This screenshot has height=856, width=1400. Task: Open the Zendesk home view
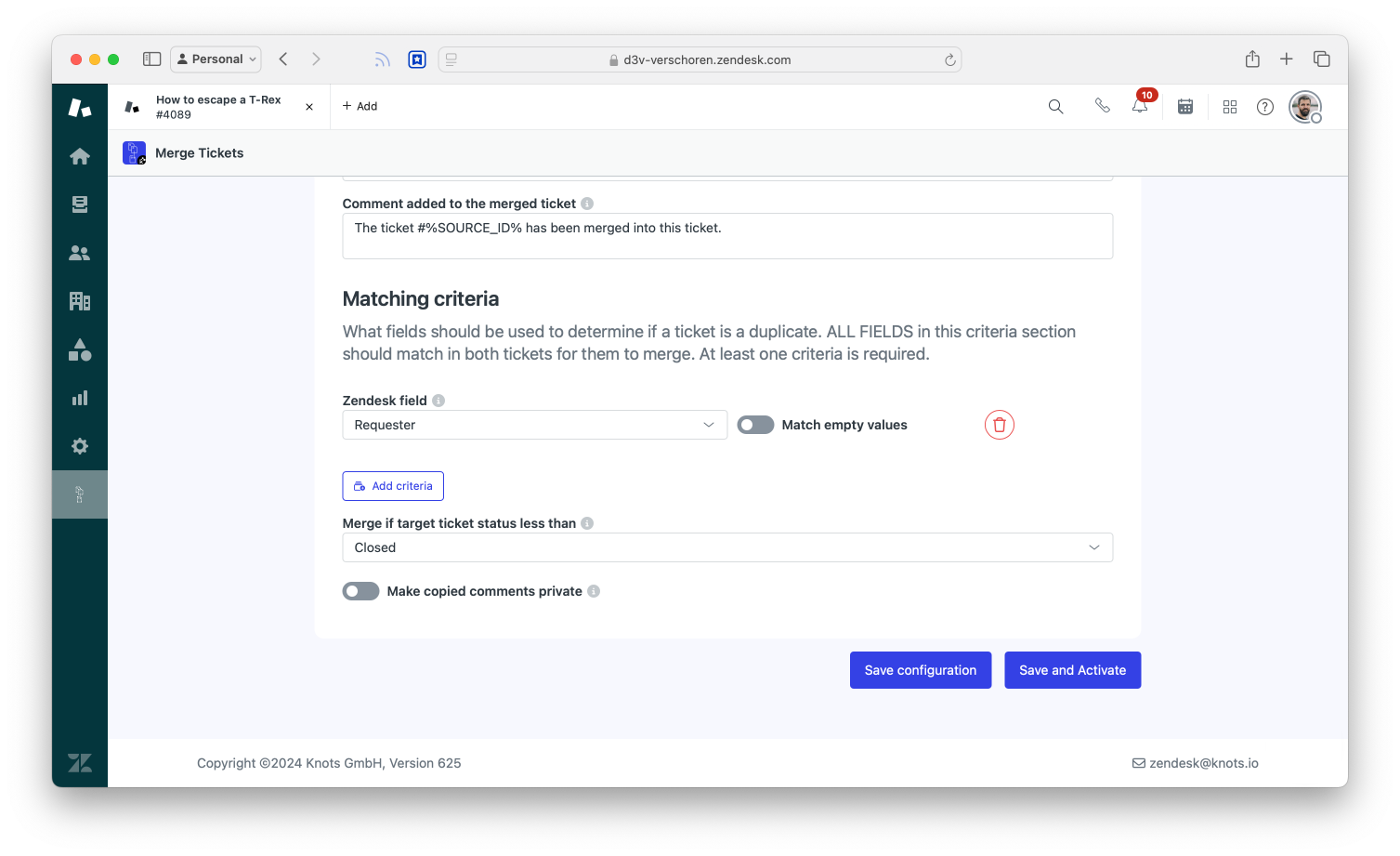click(80, 156)
